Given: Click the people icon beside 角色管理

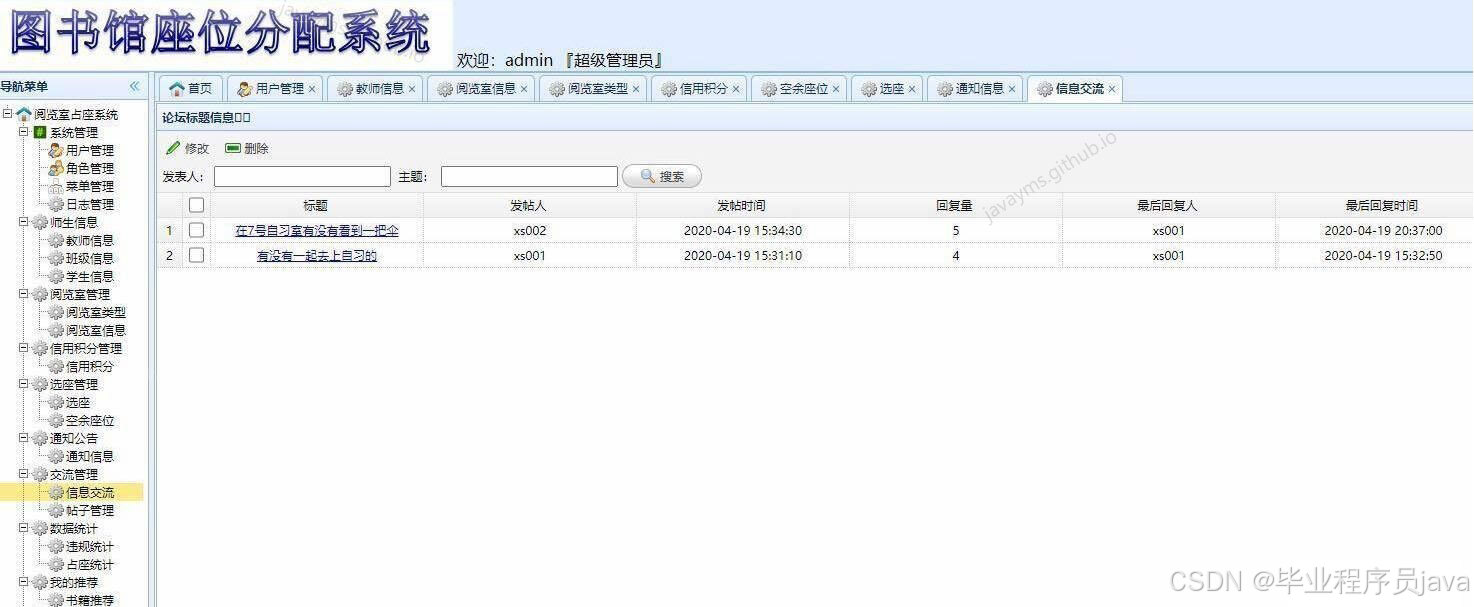Looking at the screenshot, I should (x=56, y=168).
